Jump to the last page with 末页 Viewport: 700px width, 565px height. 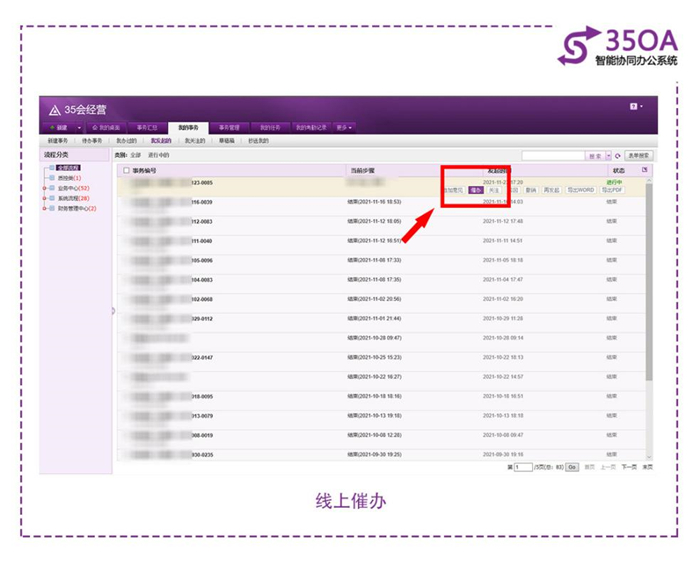click(x=647, y=467)
